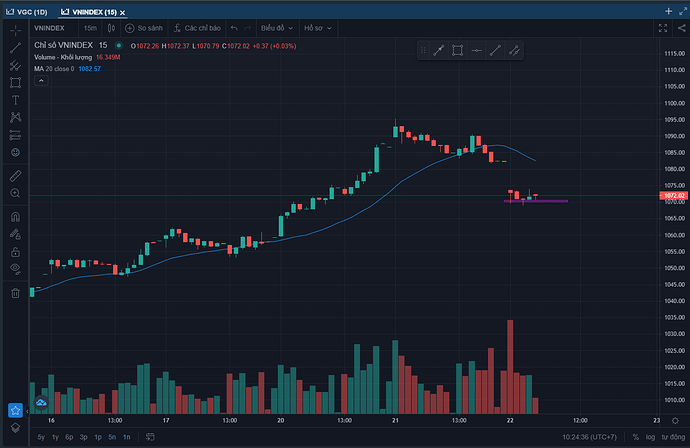This screenshot has width=690, height=448.
Task: Toggle log scale mode
Action: coord(650,437)
